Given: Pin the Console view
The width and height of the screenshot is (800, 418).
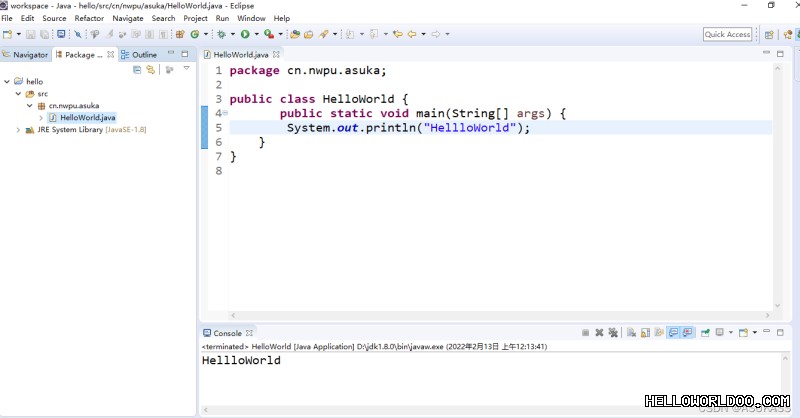Looking at the screenshot, I should (705, 333).
